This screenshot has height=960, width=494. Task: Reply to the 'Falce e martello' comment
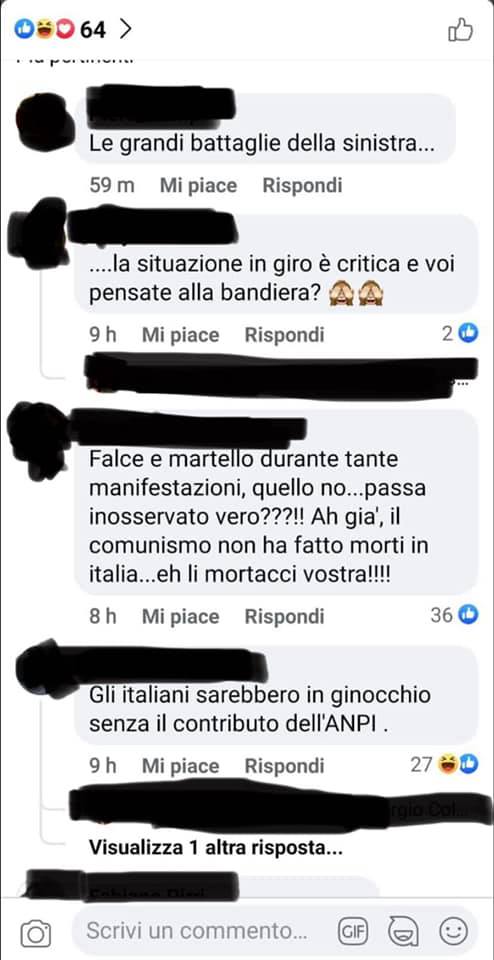coord(285,617)
